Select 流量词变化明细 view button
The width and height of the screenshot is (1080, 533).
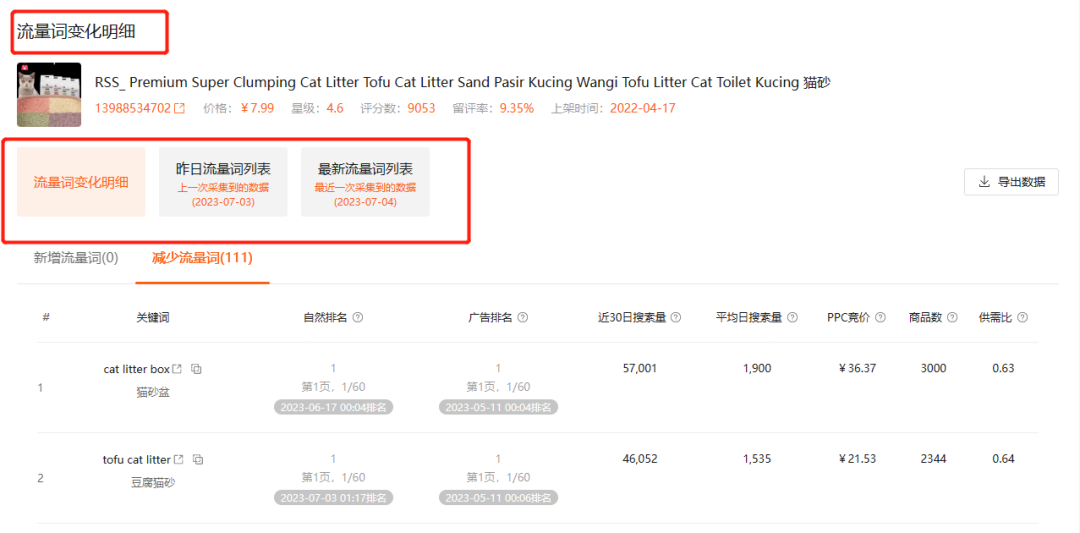pyautogui.click(x=81, y=182)
